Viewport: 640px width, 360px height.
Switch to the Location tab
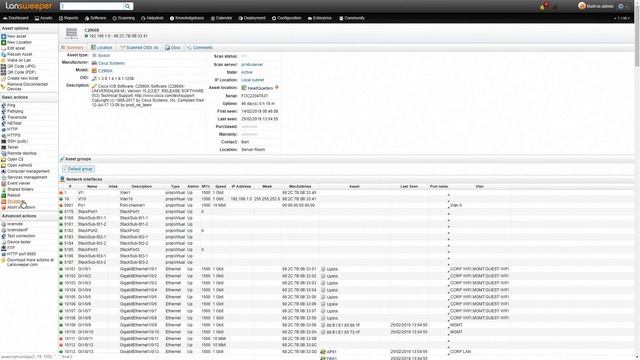pyautogui.click(x=102, y=48)
